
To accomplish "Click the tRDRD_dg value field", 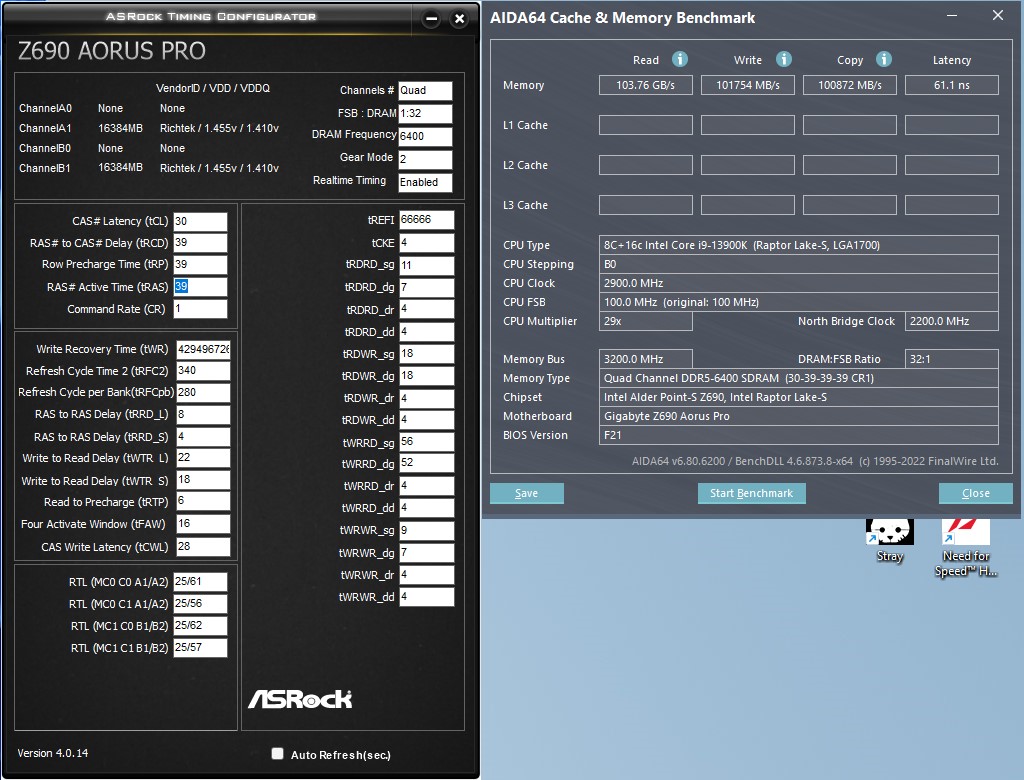I will click(426, 287).
